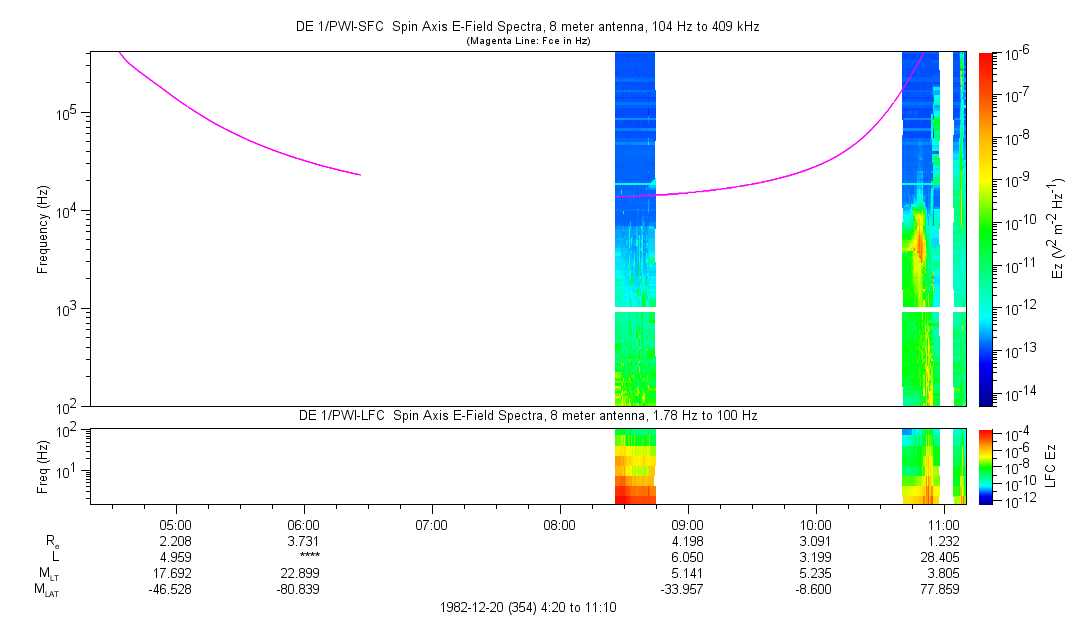Select the MLAT ephemeris row label
This screenshot has height=620, width=1083.
46,589
